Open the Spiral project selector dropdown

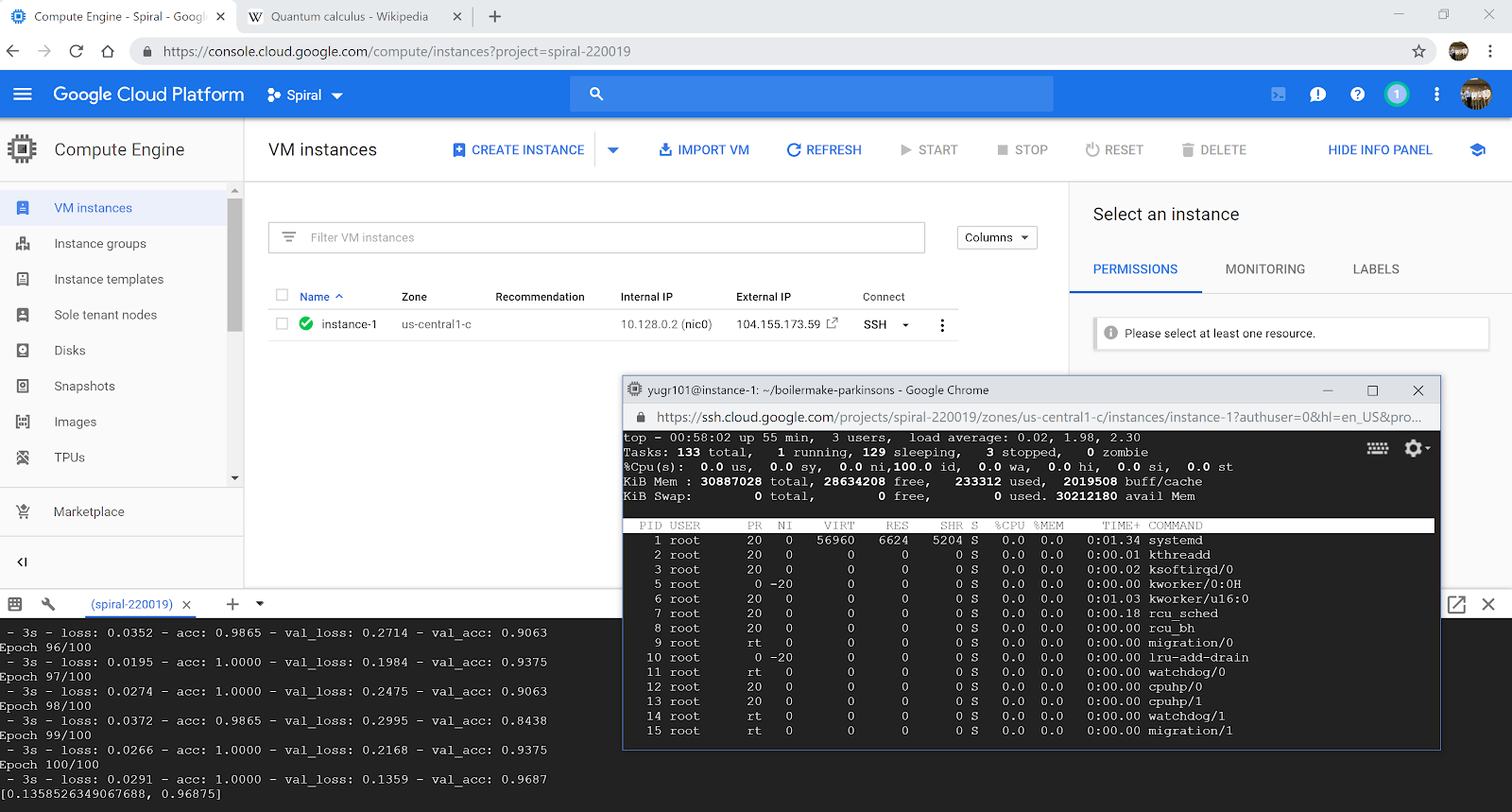(x=305, y=95)
